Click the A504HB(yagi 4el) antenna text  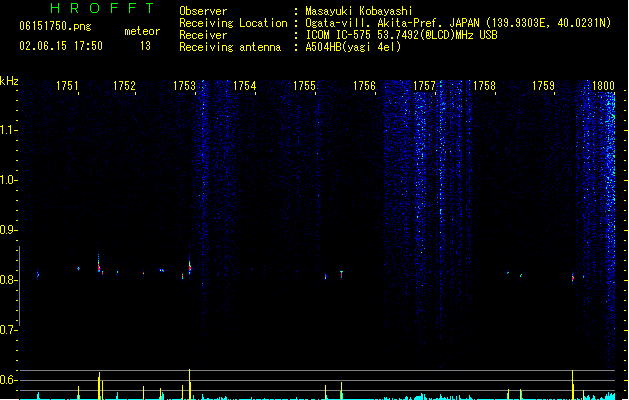(353, 47)
